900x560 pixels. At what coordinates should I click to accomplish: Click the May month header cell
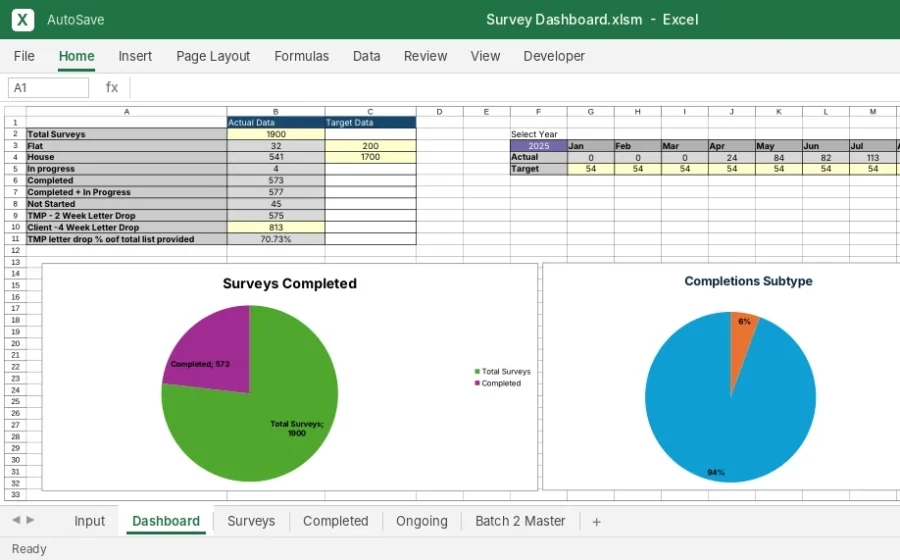coord(778,146)
